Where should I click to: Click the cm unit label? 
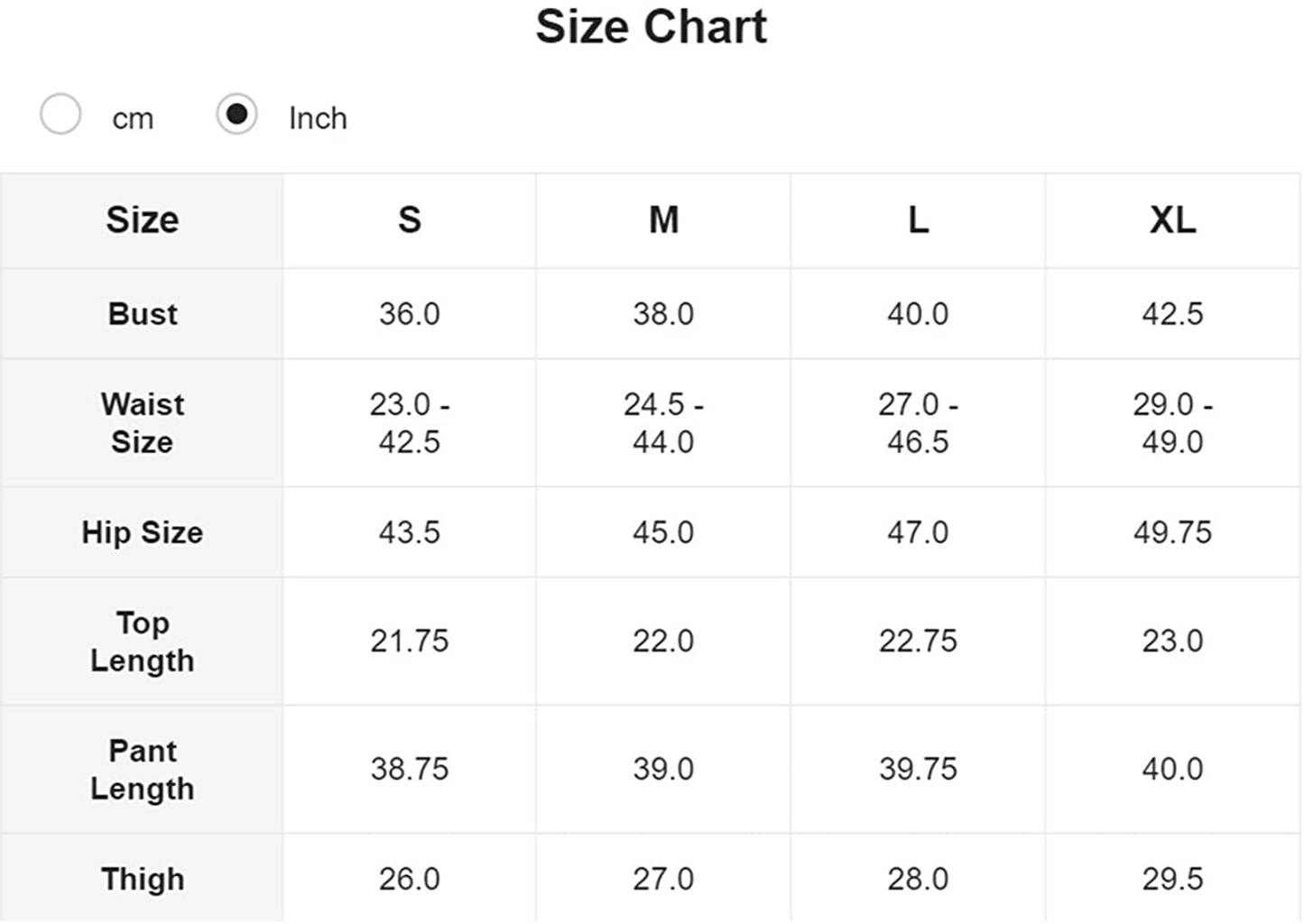pos(133,118)
